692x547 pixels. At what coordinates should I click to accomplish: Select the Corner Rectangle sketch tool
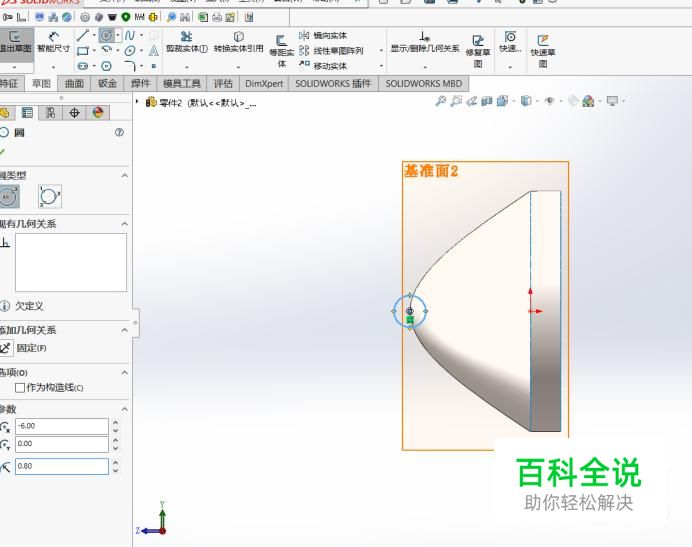pyautogui.click(x=83, y=51)
